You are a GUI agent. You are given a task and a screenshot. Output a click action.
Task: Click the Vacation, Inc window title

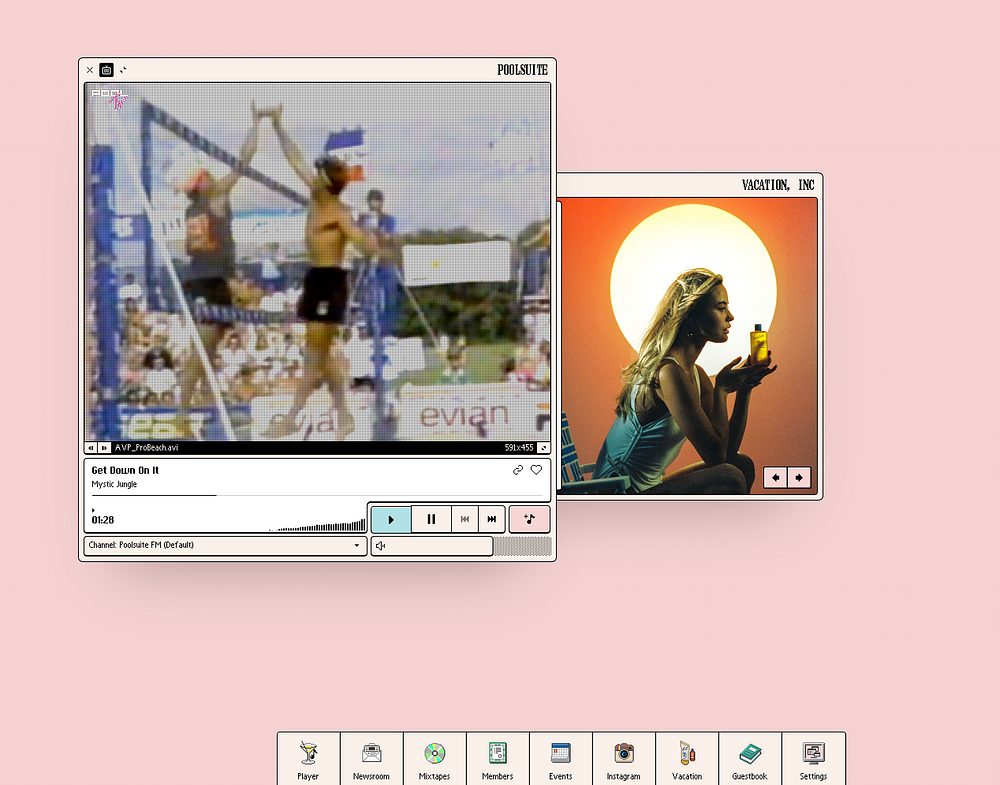pos(778,185)
